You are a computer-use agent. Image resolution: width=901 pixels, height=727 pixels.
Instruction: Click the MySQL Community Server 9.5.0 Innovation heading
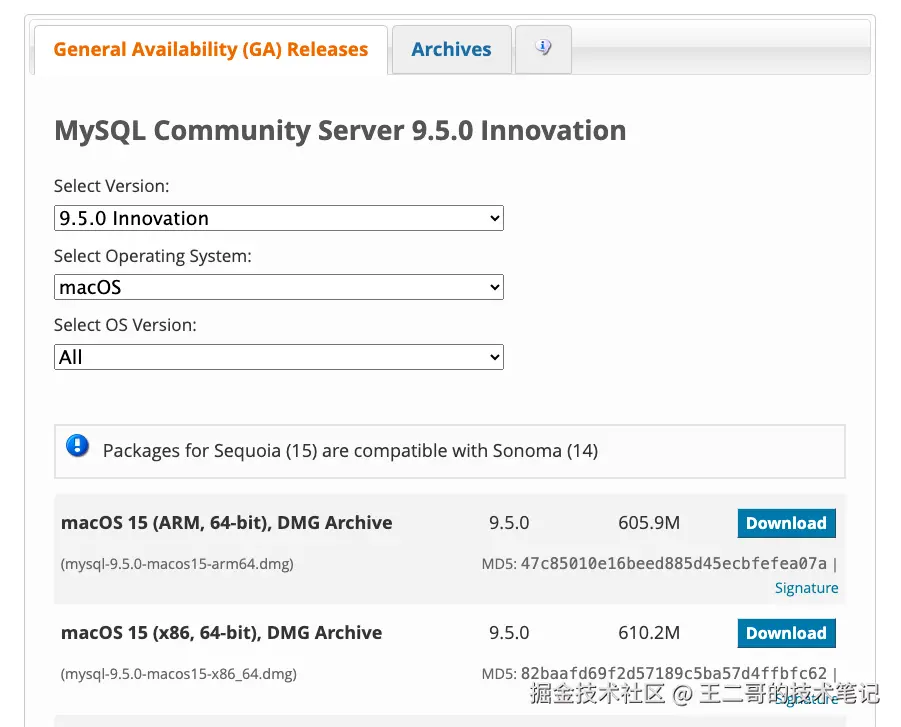coord(340,131)
